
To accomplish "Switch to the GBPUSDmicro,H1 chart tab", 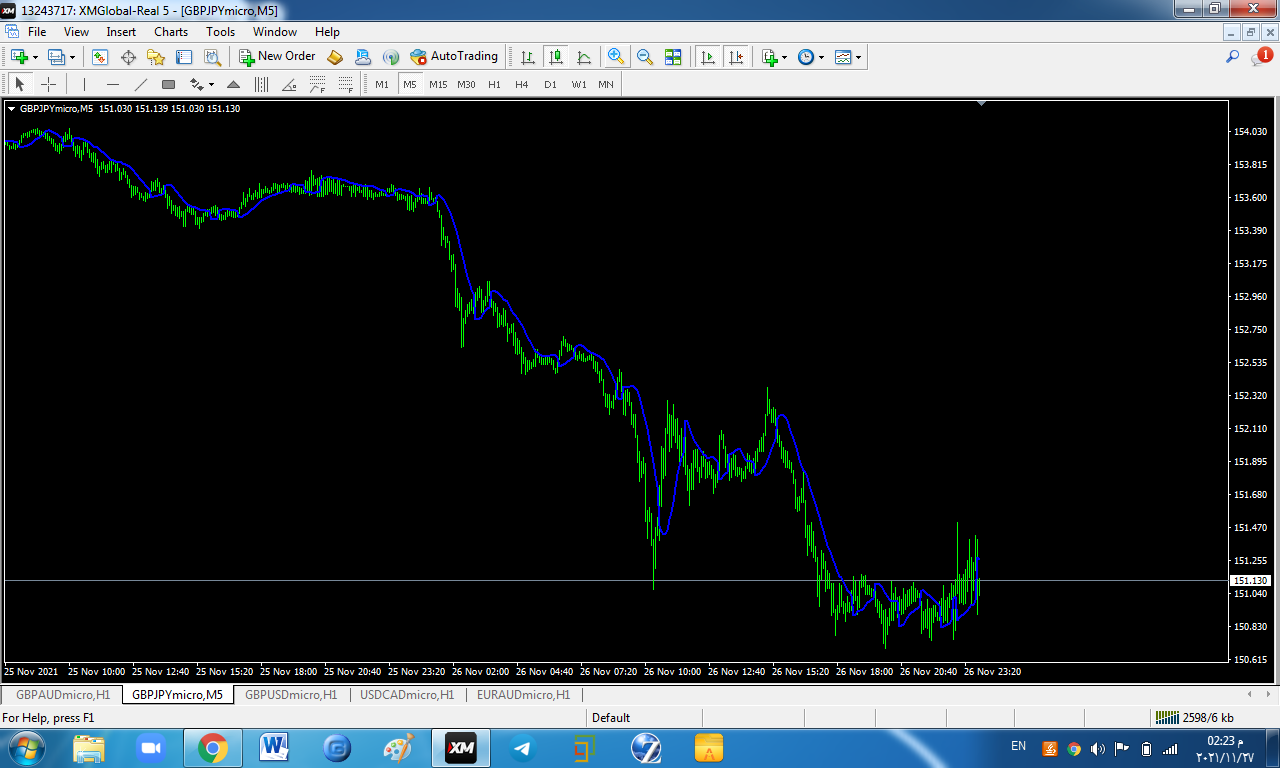I will 291,694.
